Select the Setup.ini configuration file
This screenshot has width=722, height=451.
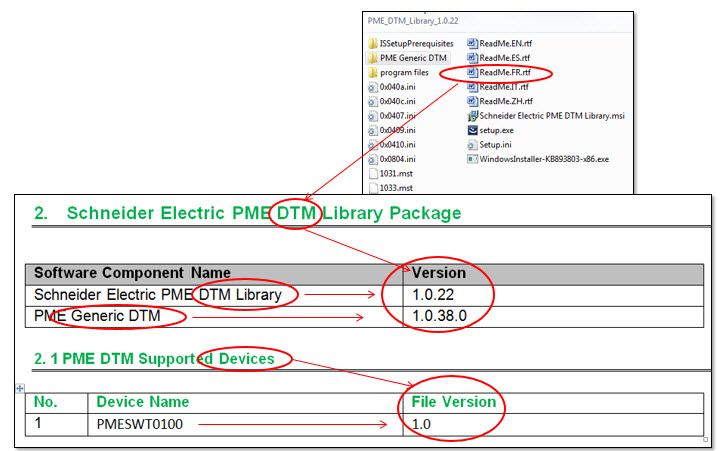click(x=489, y=145)
